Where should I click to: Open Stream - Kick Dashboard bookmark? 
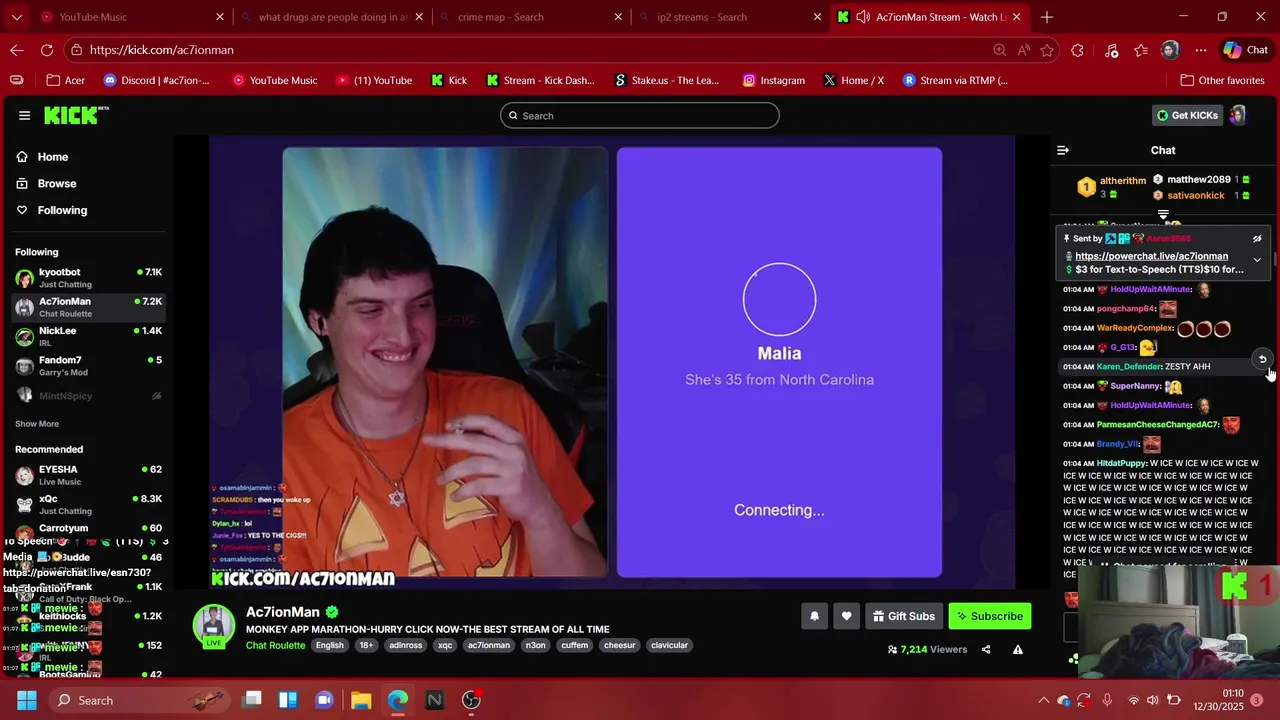point(540,80)
